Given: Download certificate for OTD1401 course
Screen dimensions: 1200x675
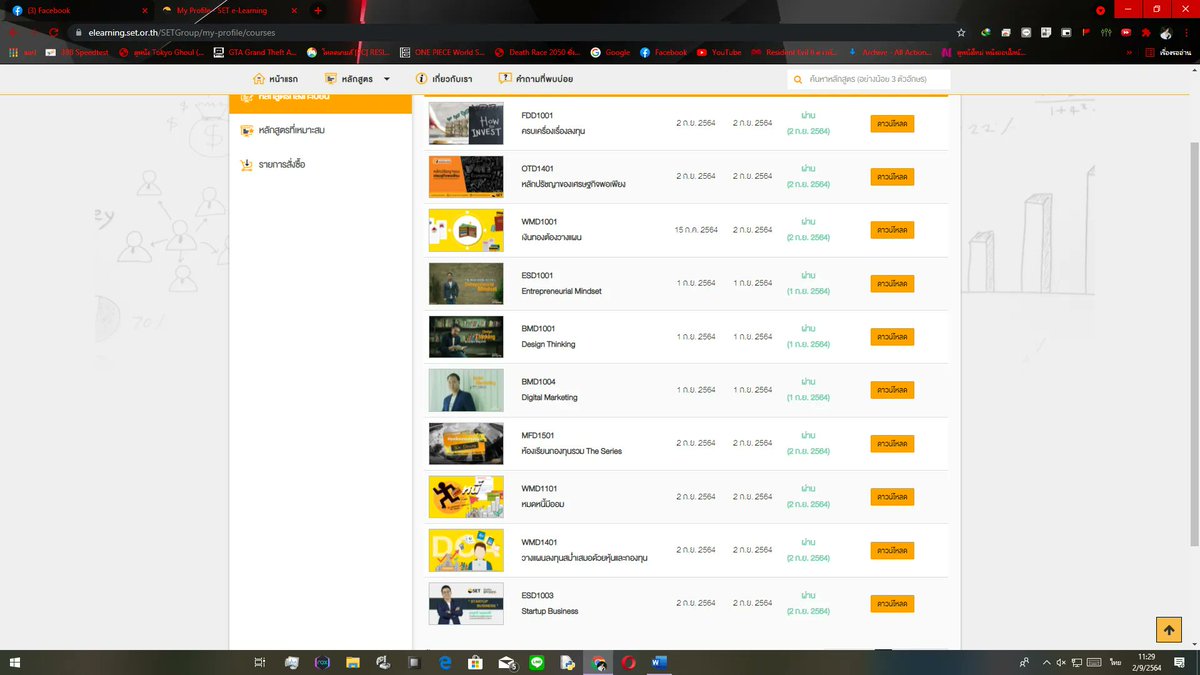Looking at the screenshot, I should (892, 177).
